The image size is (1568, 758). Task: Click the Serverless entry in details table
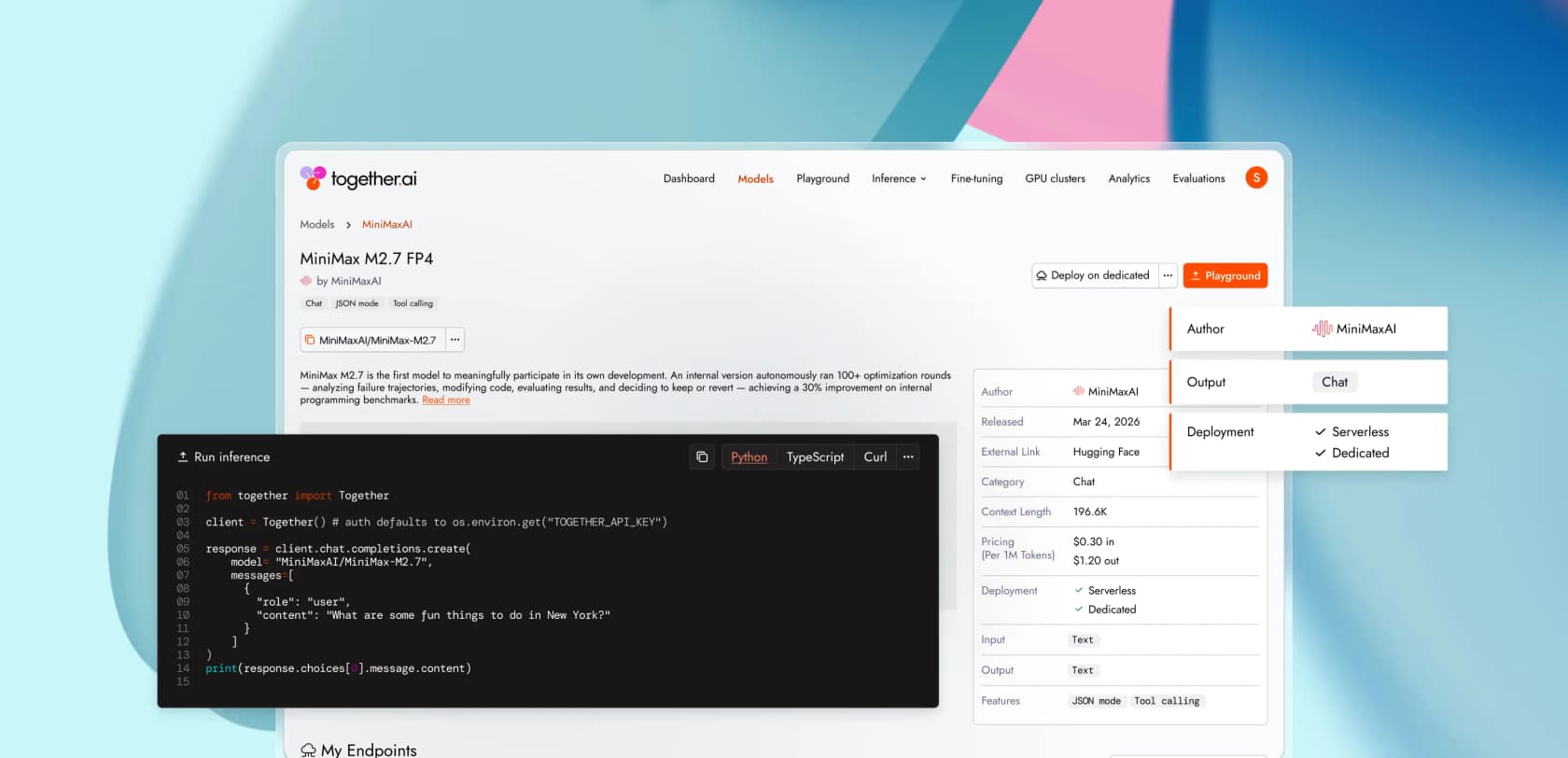tap(1105, 591)
